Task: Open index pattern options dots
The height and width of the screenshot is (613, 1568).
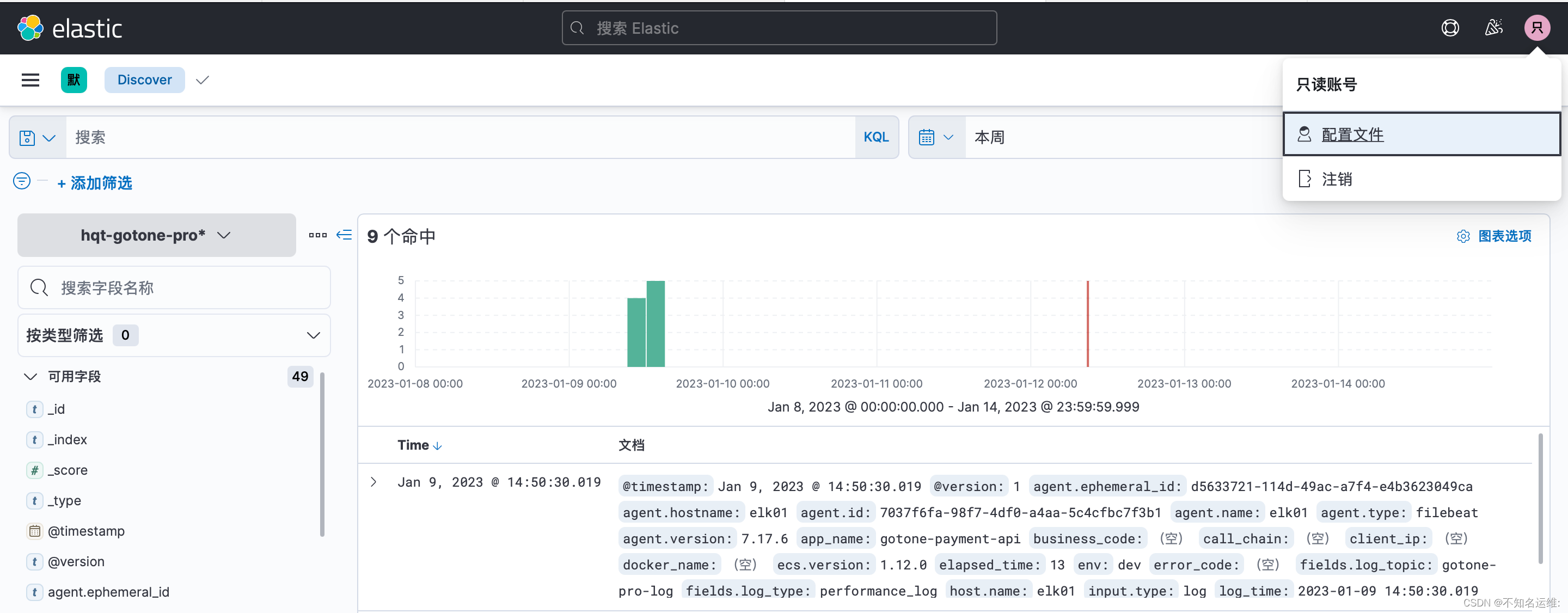Action: click(318, 235)
